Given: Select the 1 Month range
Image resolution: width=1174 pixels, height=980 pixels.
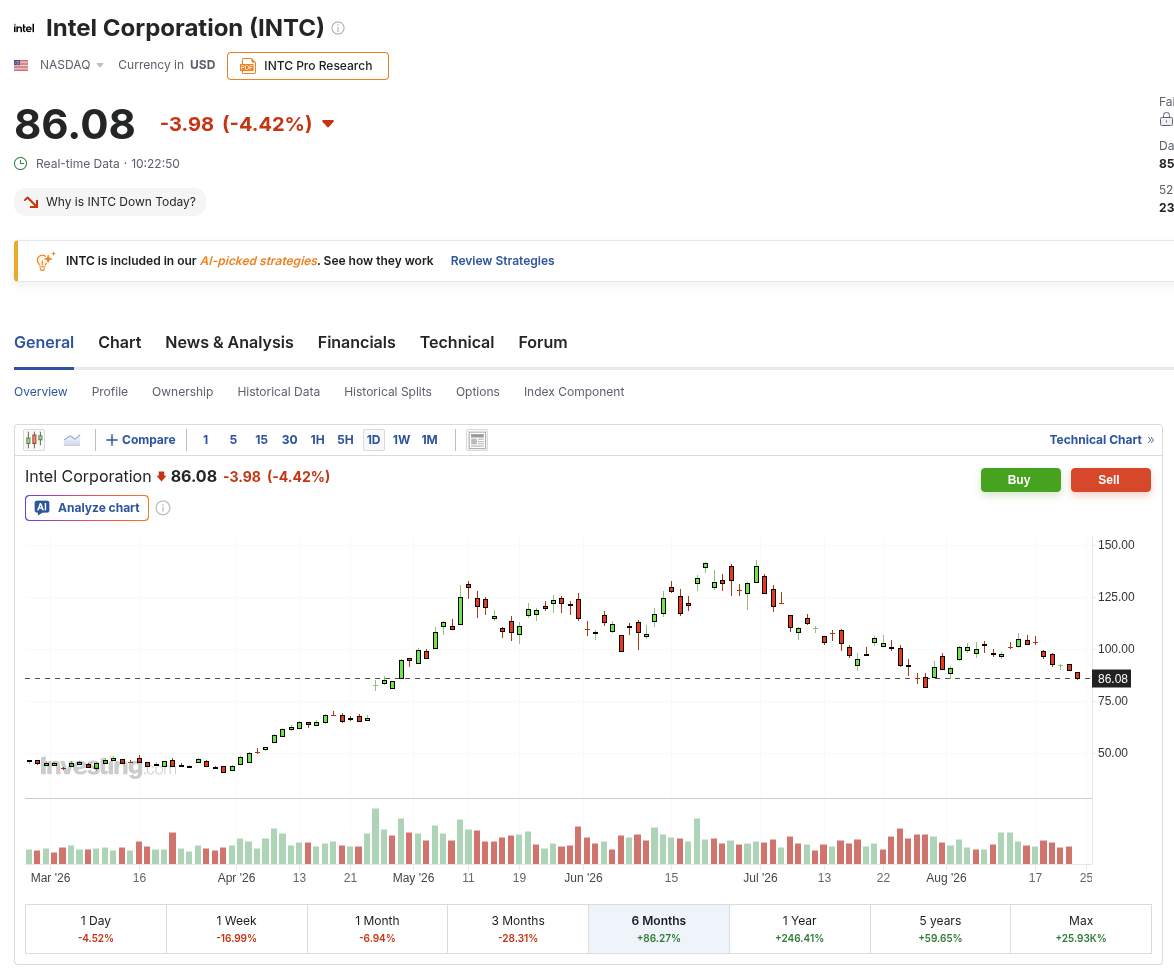Looking at the screenshot, I should tap(377, 928).
